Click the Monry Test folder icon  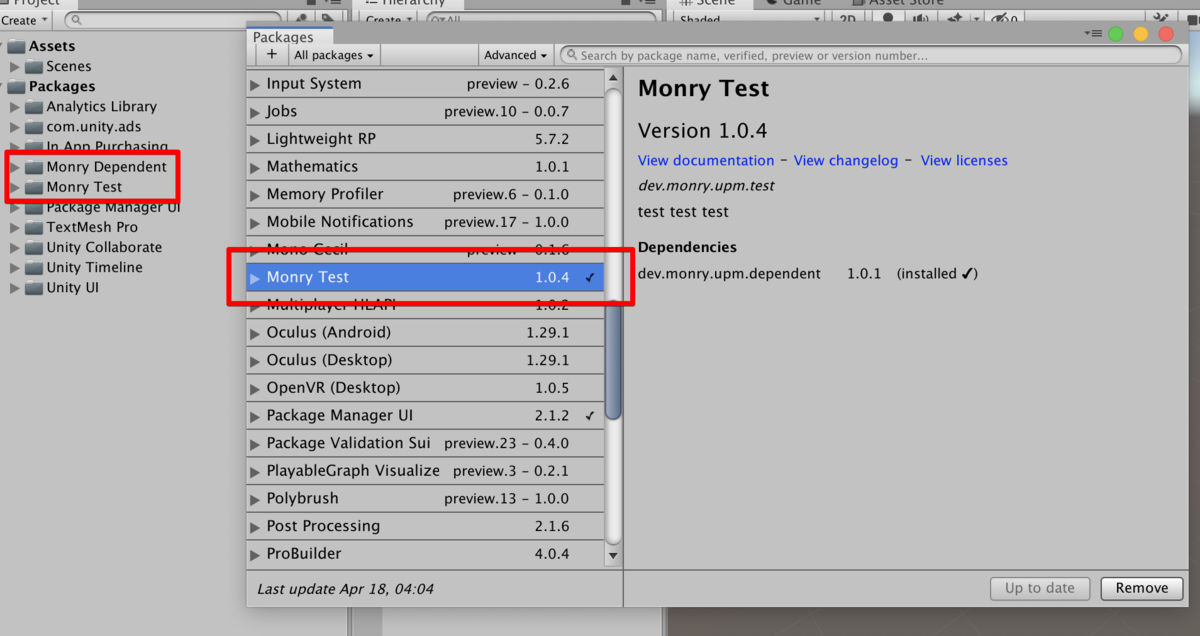[33, 187]
